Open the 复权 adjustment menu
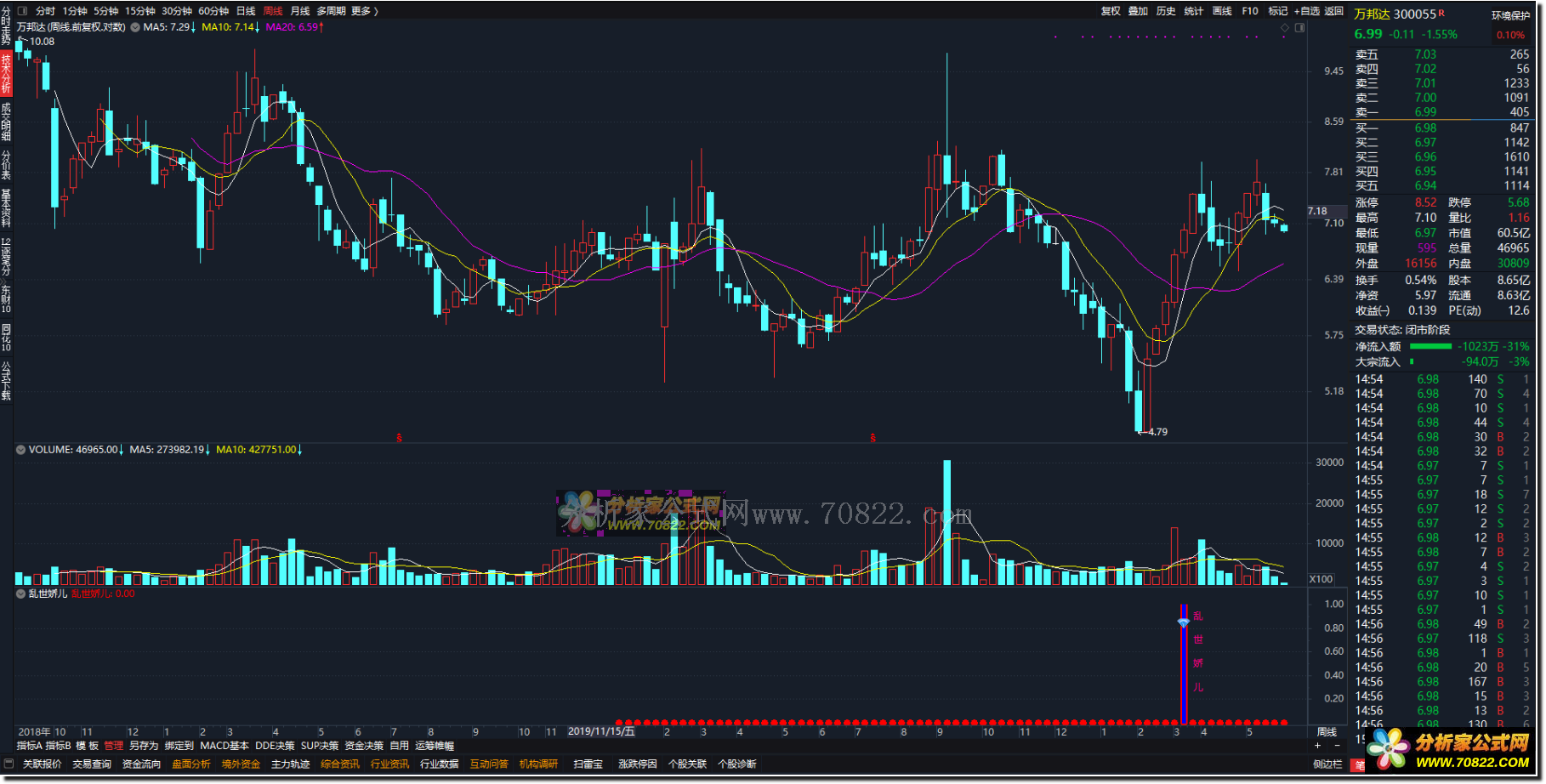1546x784 pixels. 1111,11
